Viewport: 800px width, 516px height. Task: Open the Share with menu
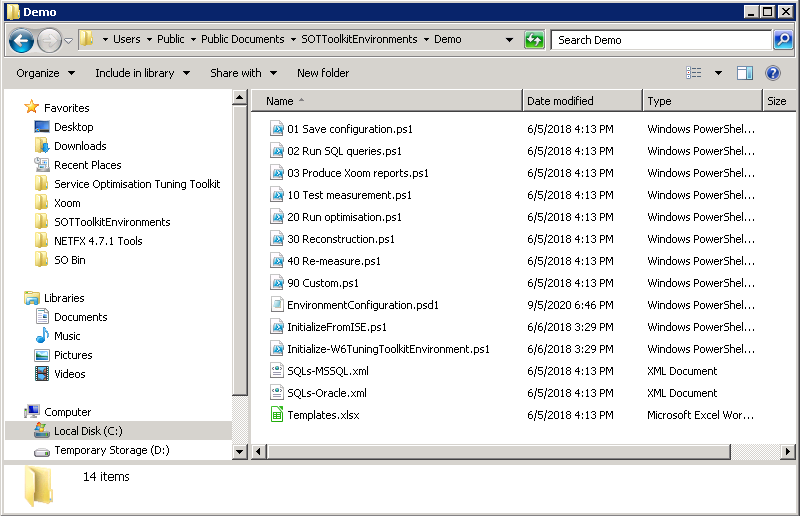243,73
